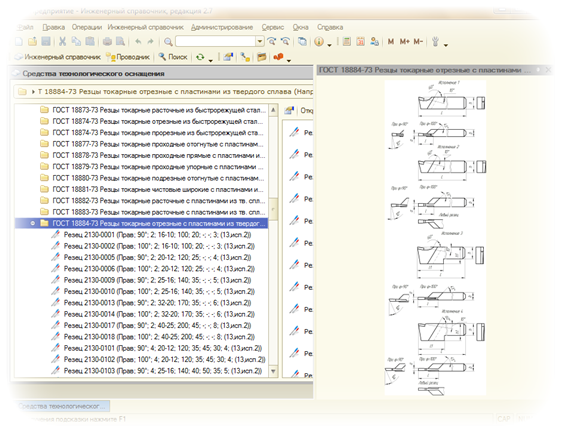The height and width of the screenshot is (432, 561).
Task: Click the edit form icon in second toolbar
Action: 228,57
